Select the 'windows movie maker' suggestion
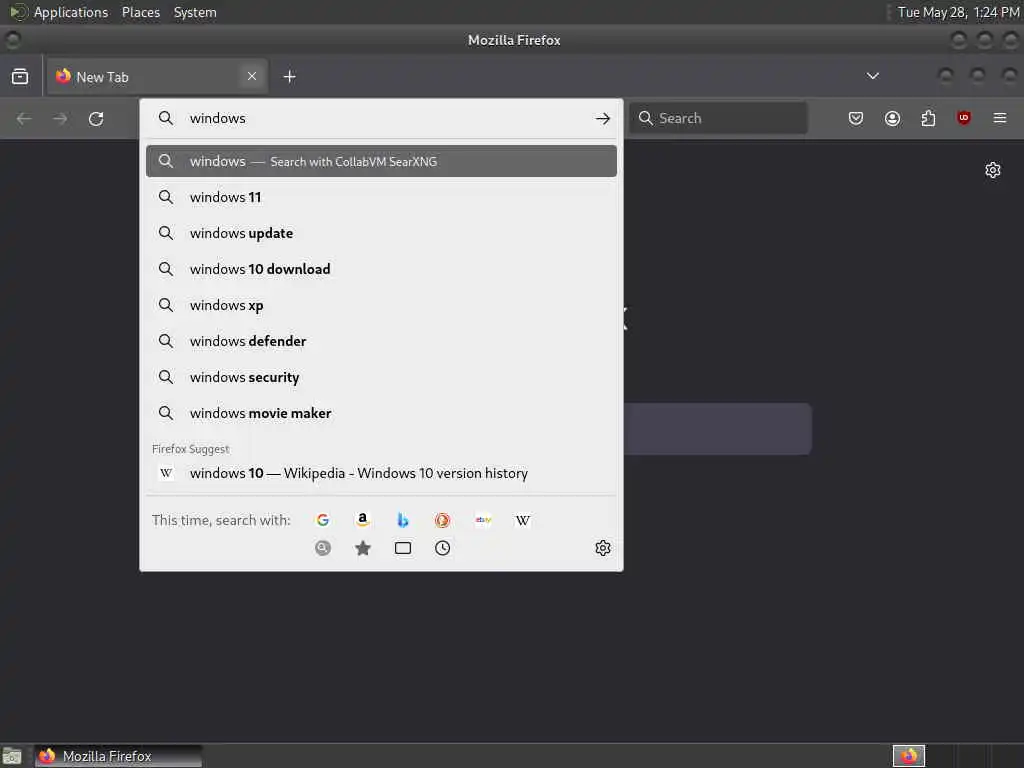This screenshot has height=768, width=1024. (x=381, y=413)
